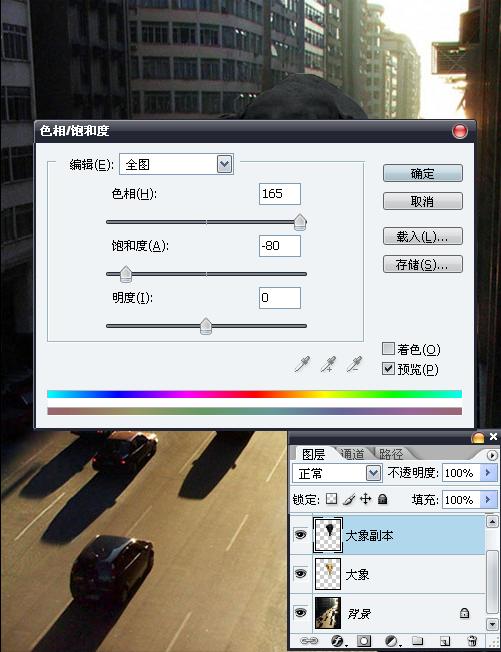This screenshot has height=652, width=501.
Task: Select the 大象副本 layer name
Action: point(369,536)
